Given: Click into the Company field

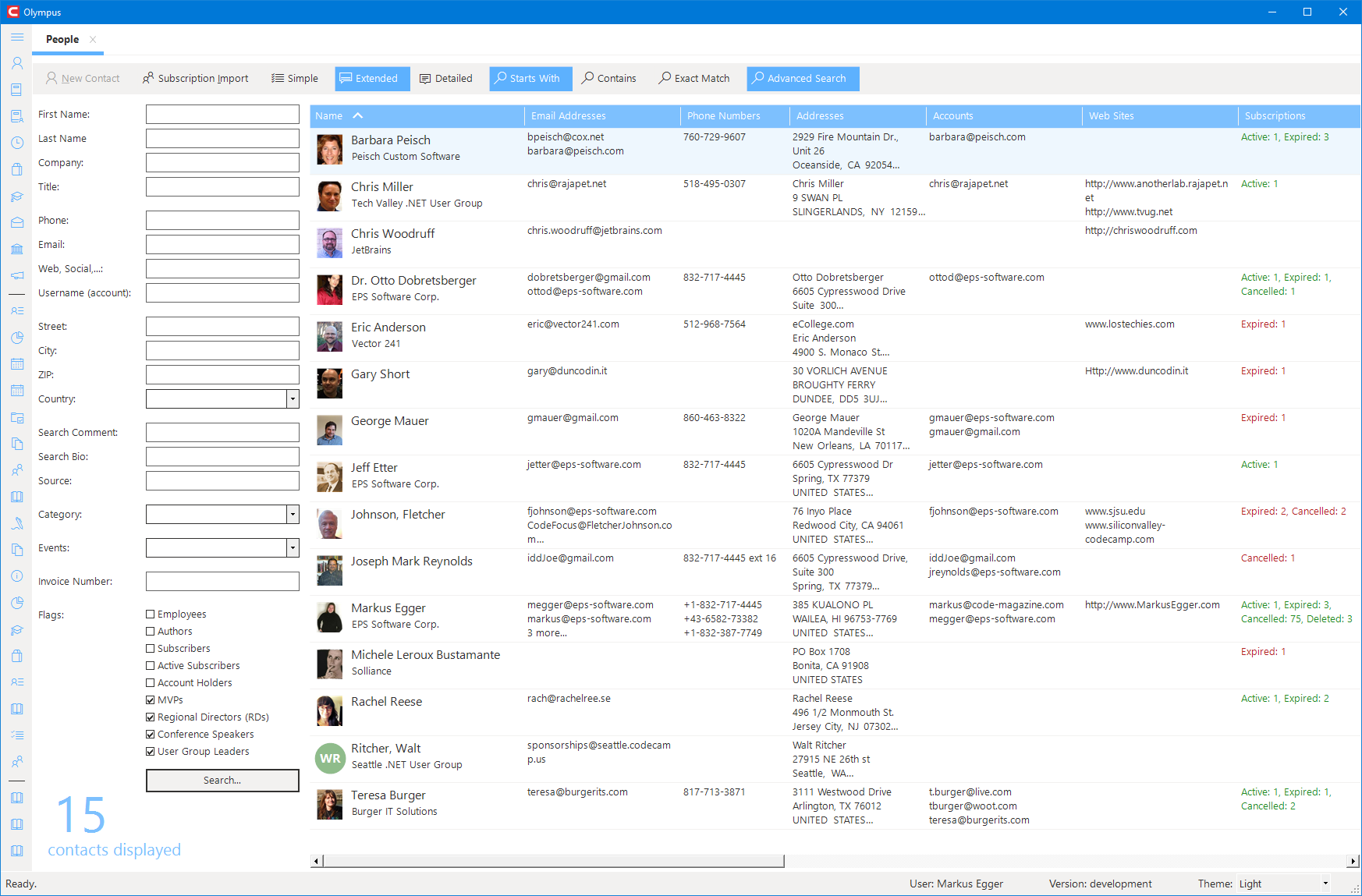Looking at the screenshot, I should [x=222, y=163].
